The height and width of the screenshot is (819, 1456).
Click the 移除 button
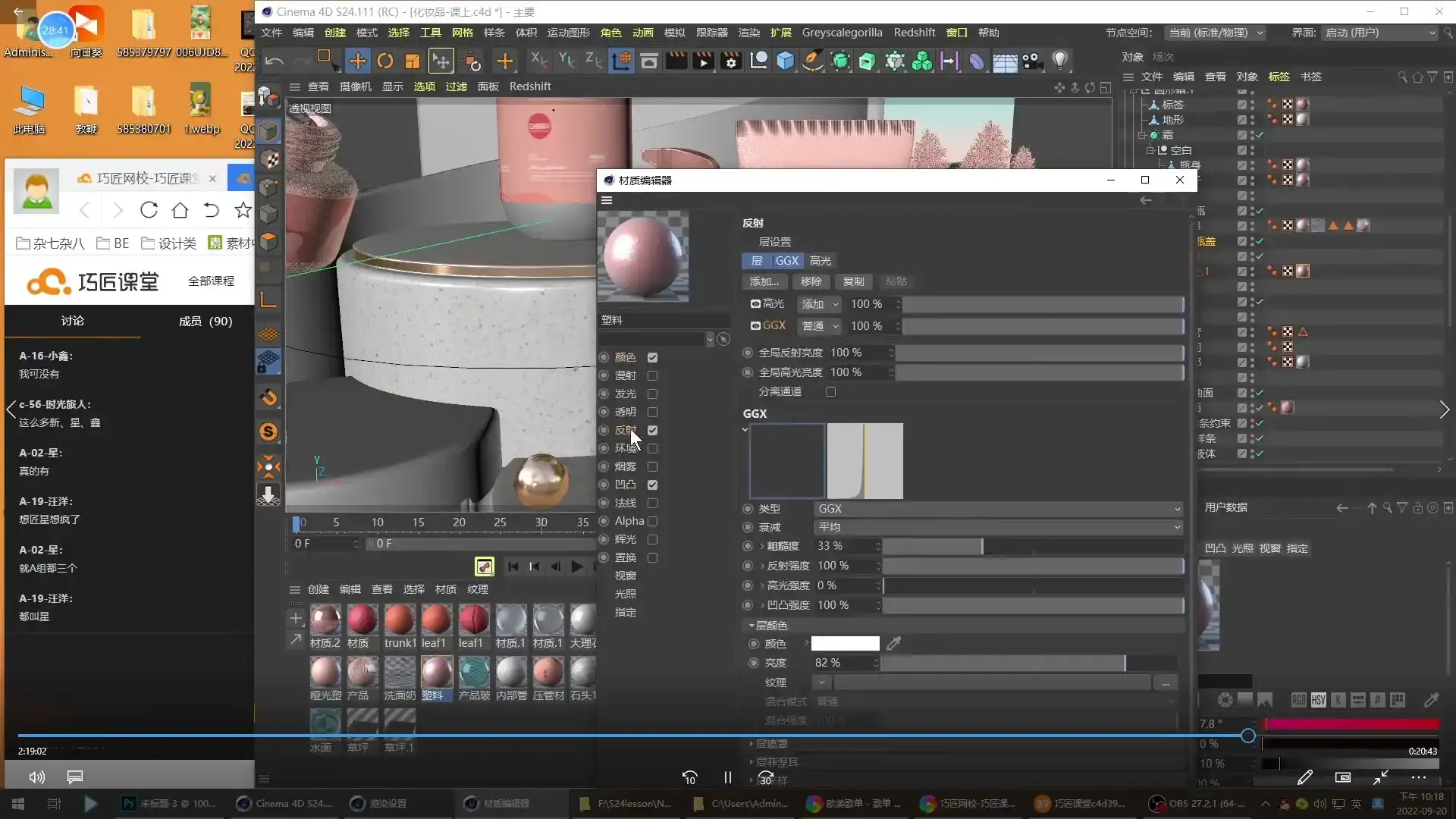pos(811,281)
